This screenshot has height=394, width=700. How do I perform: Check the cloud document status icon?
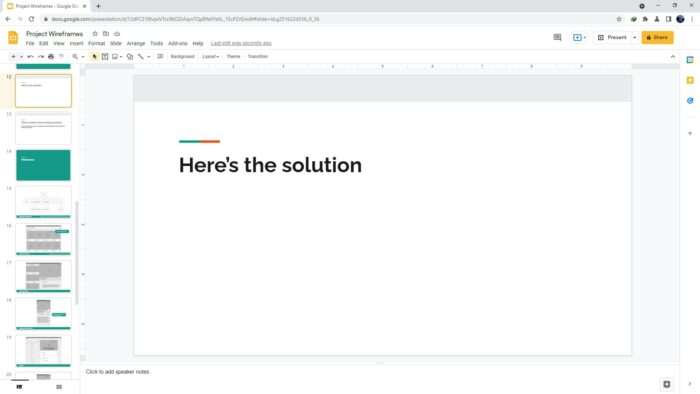tap(117, 34)
